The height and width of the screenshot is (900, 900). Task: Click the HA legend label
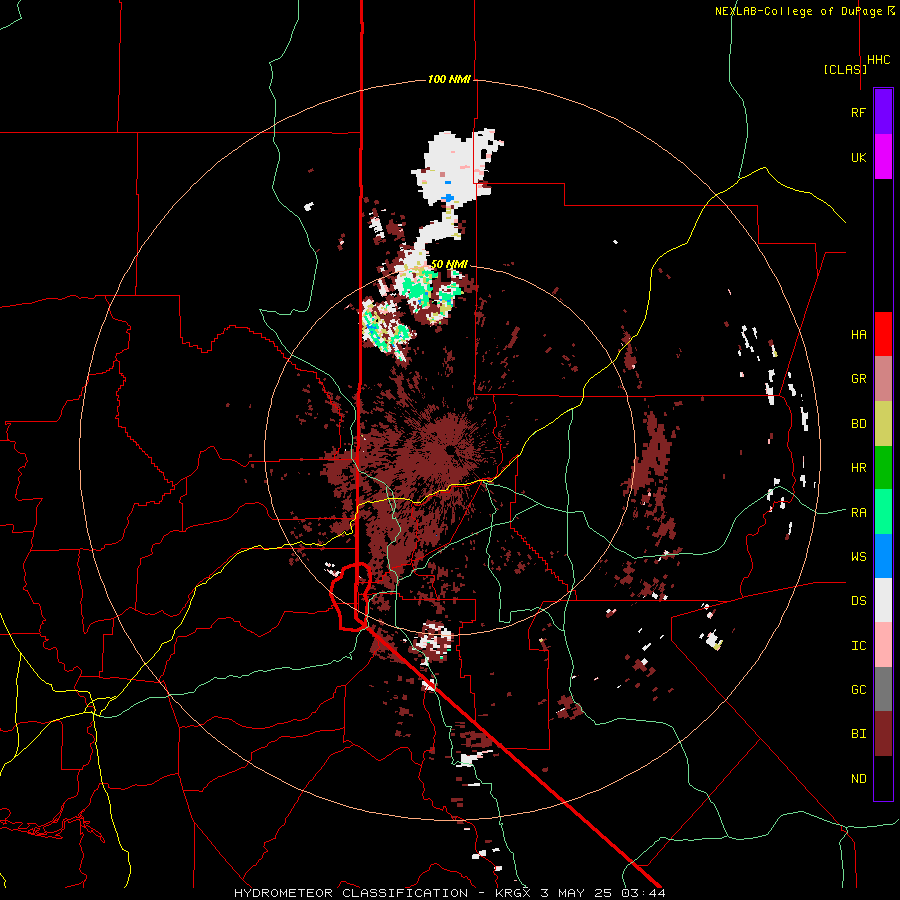pos(858,335)
